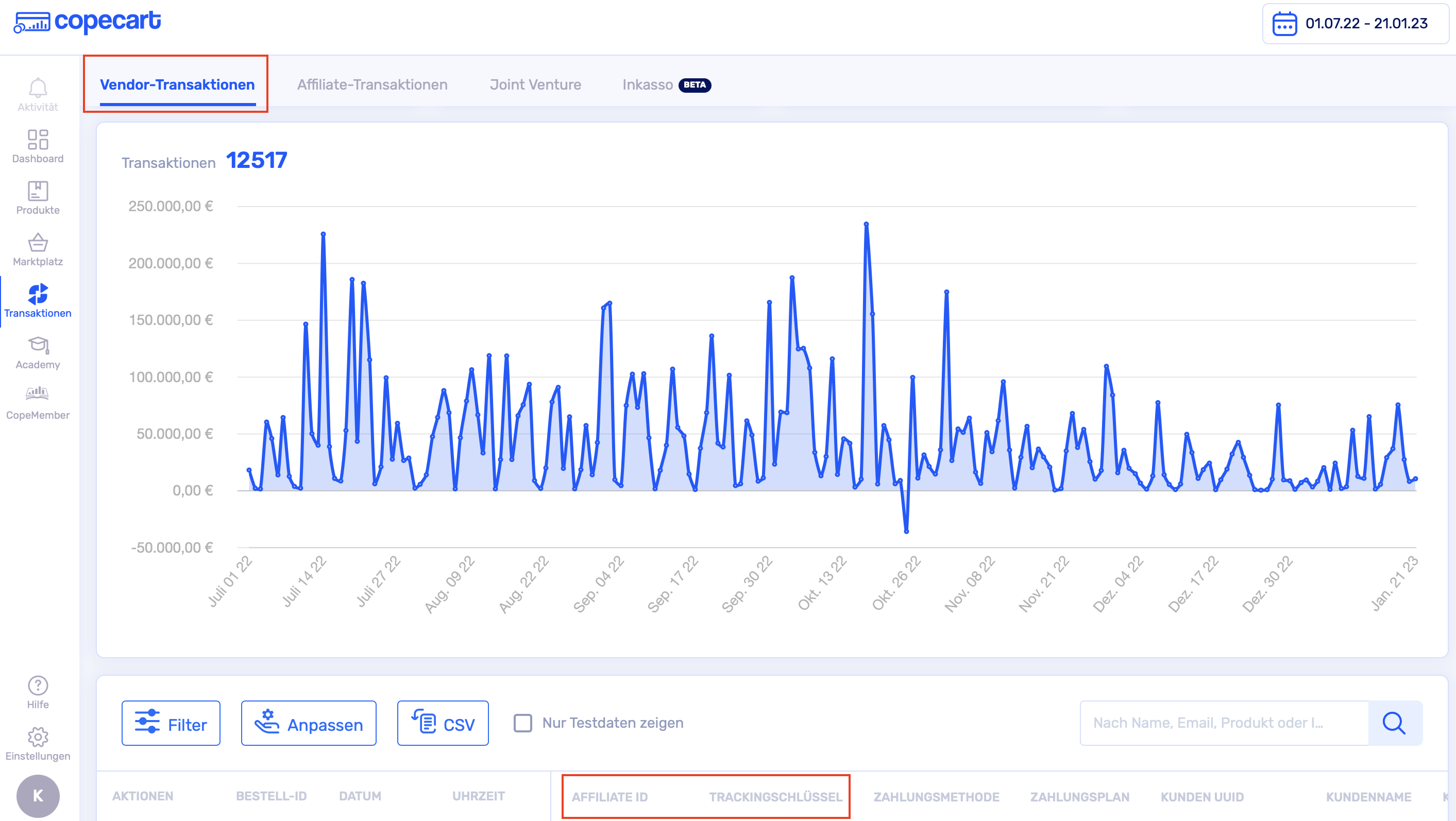Open the Marktplatz basket icon
This screenshot has width=1456, height=821.
pos(37,243)
